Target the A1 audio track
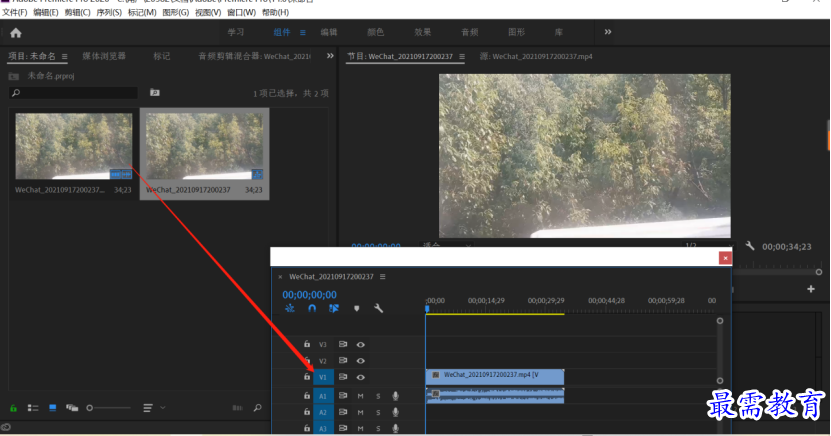The image size is (831, 436). 323,396
